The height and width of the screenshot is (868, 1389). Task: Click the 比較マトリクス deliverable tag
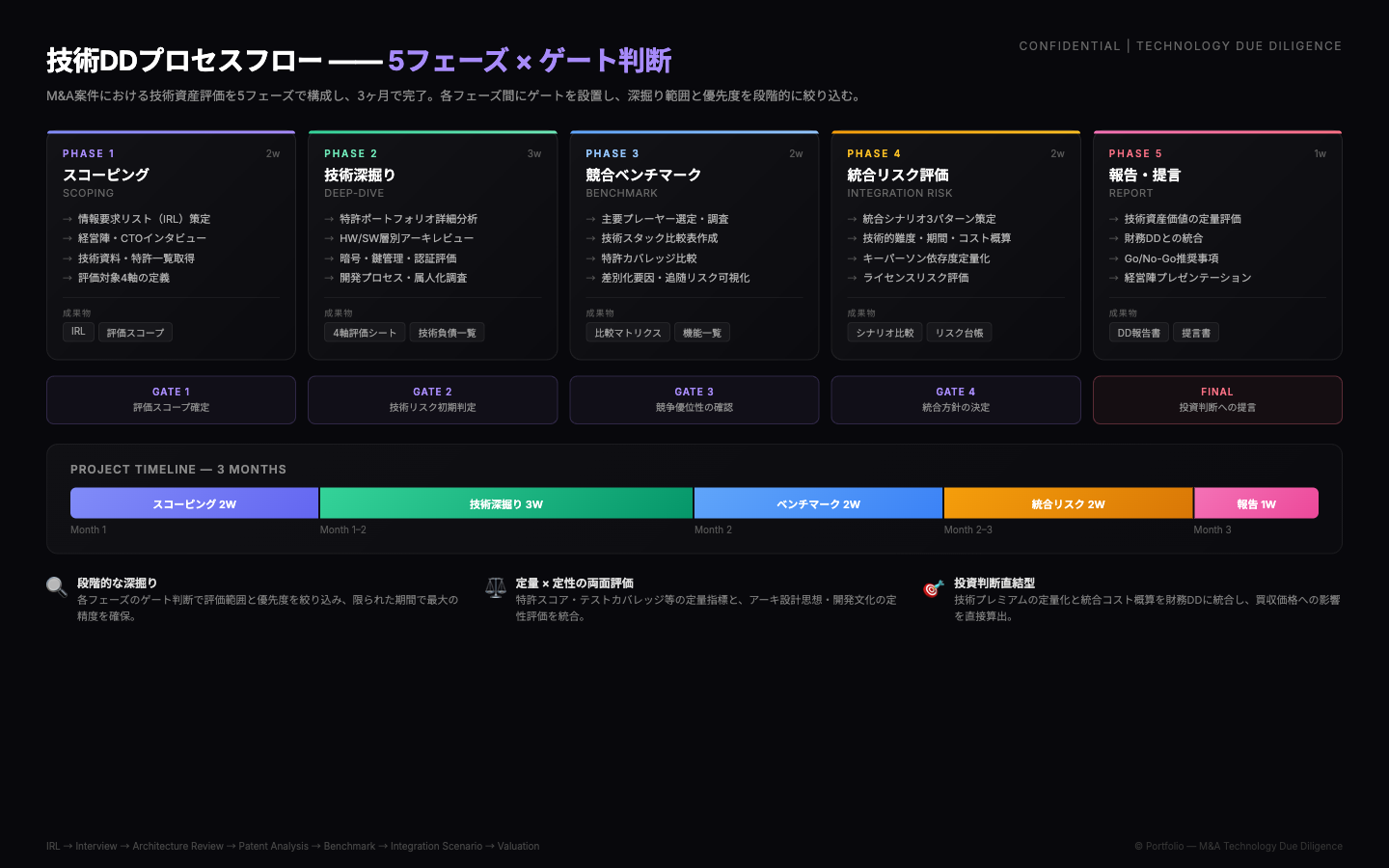click(627, 333)
